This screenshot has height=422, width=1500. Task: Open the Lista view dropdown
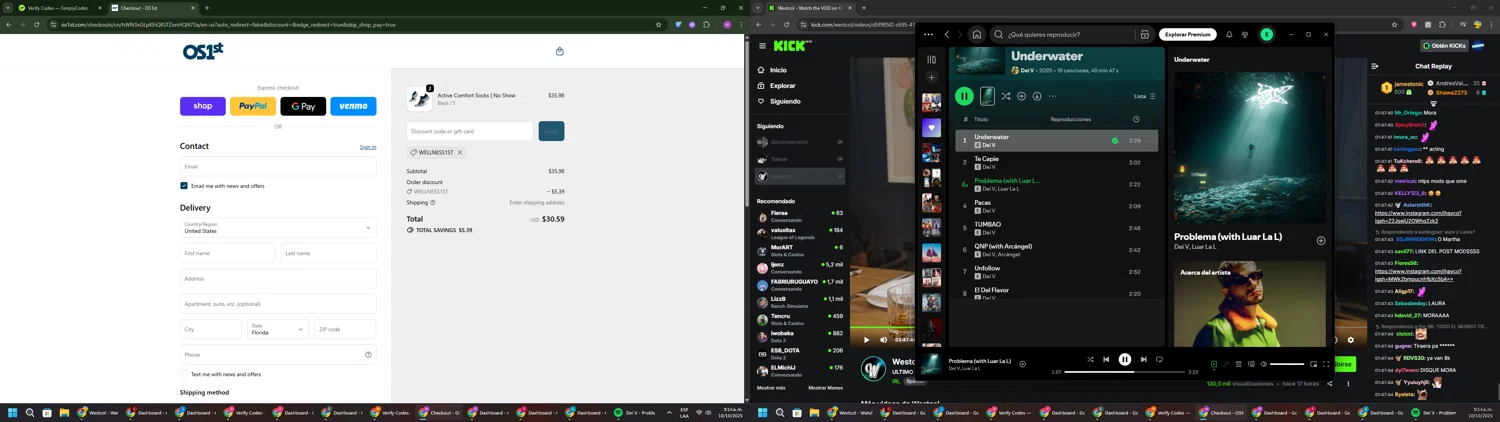pyautogui.click(x=1145, y=96)
